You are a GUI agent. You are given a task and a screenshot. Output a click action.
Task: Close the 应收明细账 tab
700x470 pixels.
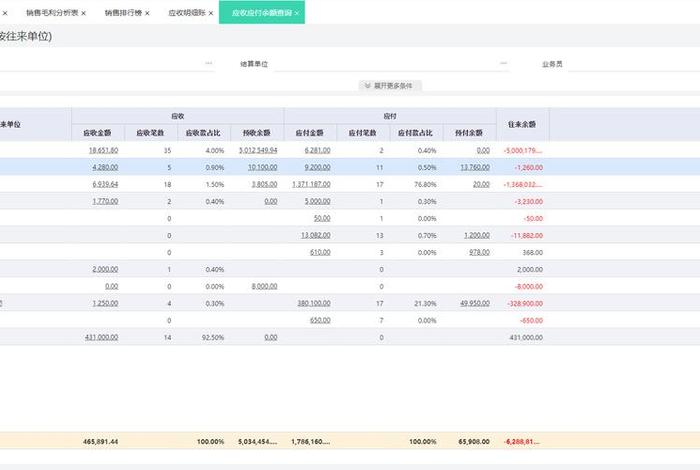click(211, 13)
